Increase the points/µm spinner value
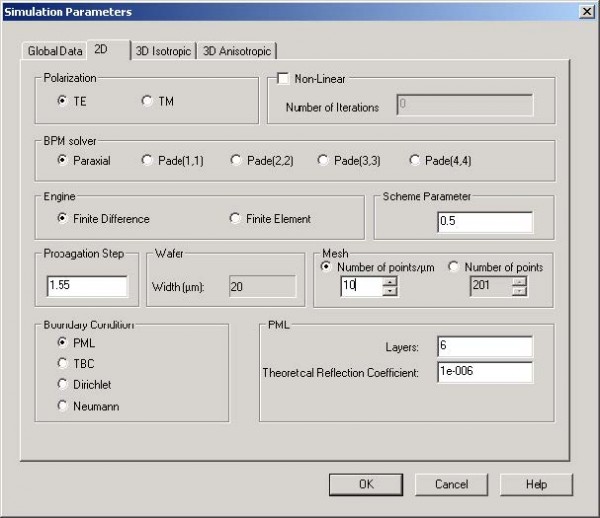This screenshot has width=600, height=518. tap(390, 282)
